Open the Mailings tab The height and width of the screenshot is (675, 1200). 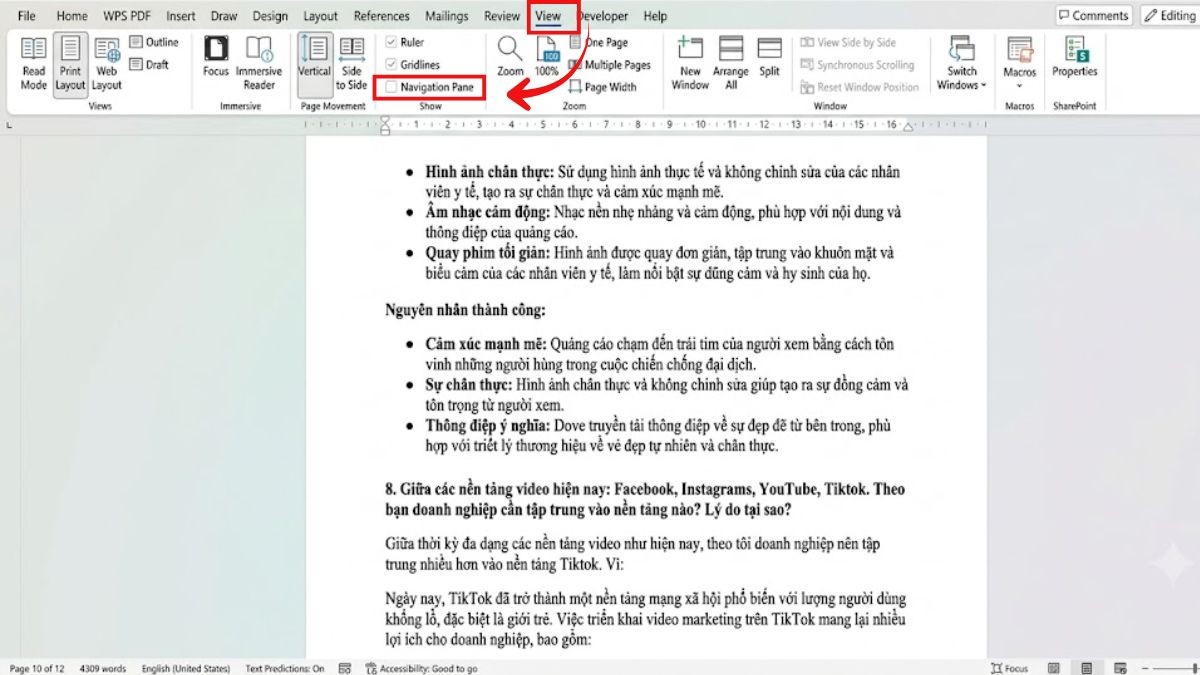pyautogui.click(x=446, y=16)
